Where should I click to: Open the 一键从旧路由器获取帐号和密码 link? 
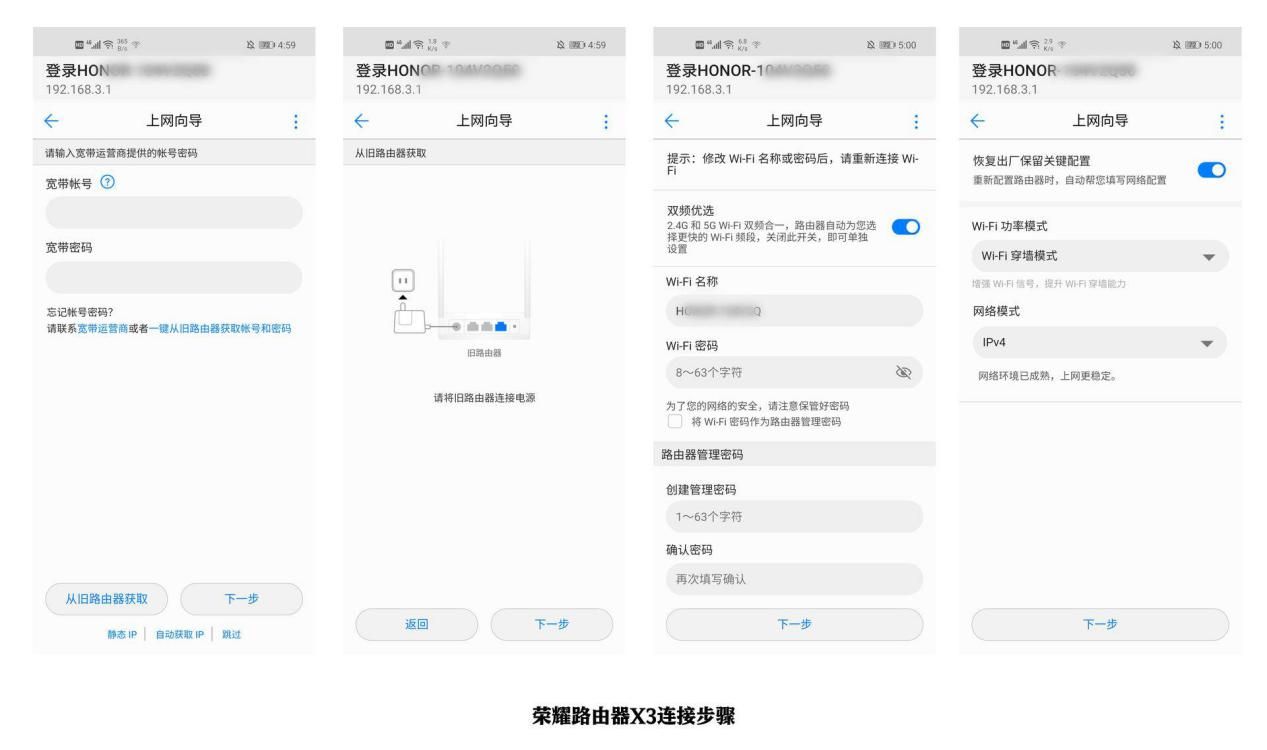tap(220, 328)
